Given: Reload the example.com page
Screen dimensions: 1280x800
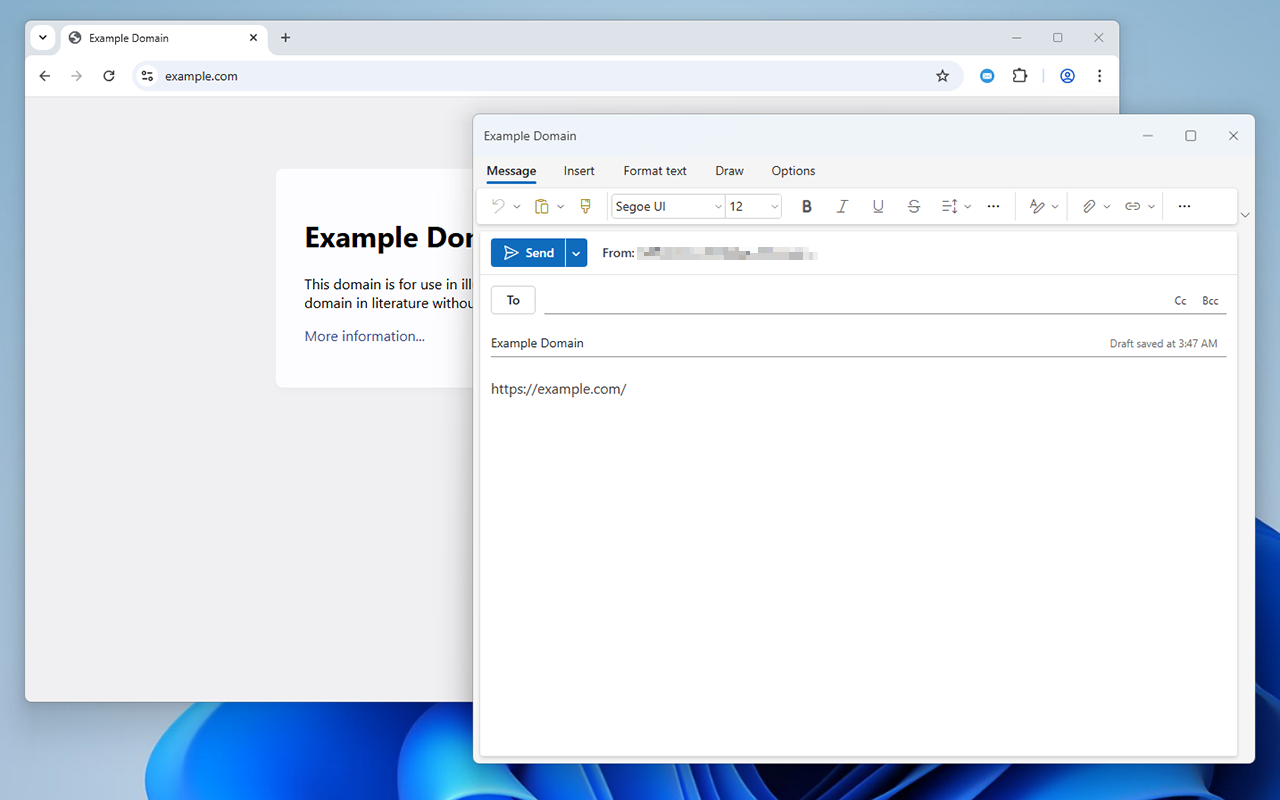Looking at the screenshot, I should click(109, 76).
